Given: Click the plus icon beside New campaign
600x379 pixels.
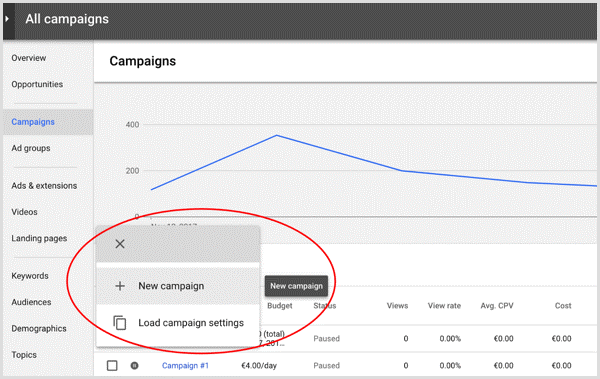Looking at the screenshot, I should (120, 286).
